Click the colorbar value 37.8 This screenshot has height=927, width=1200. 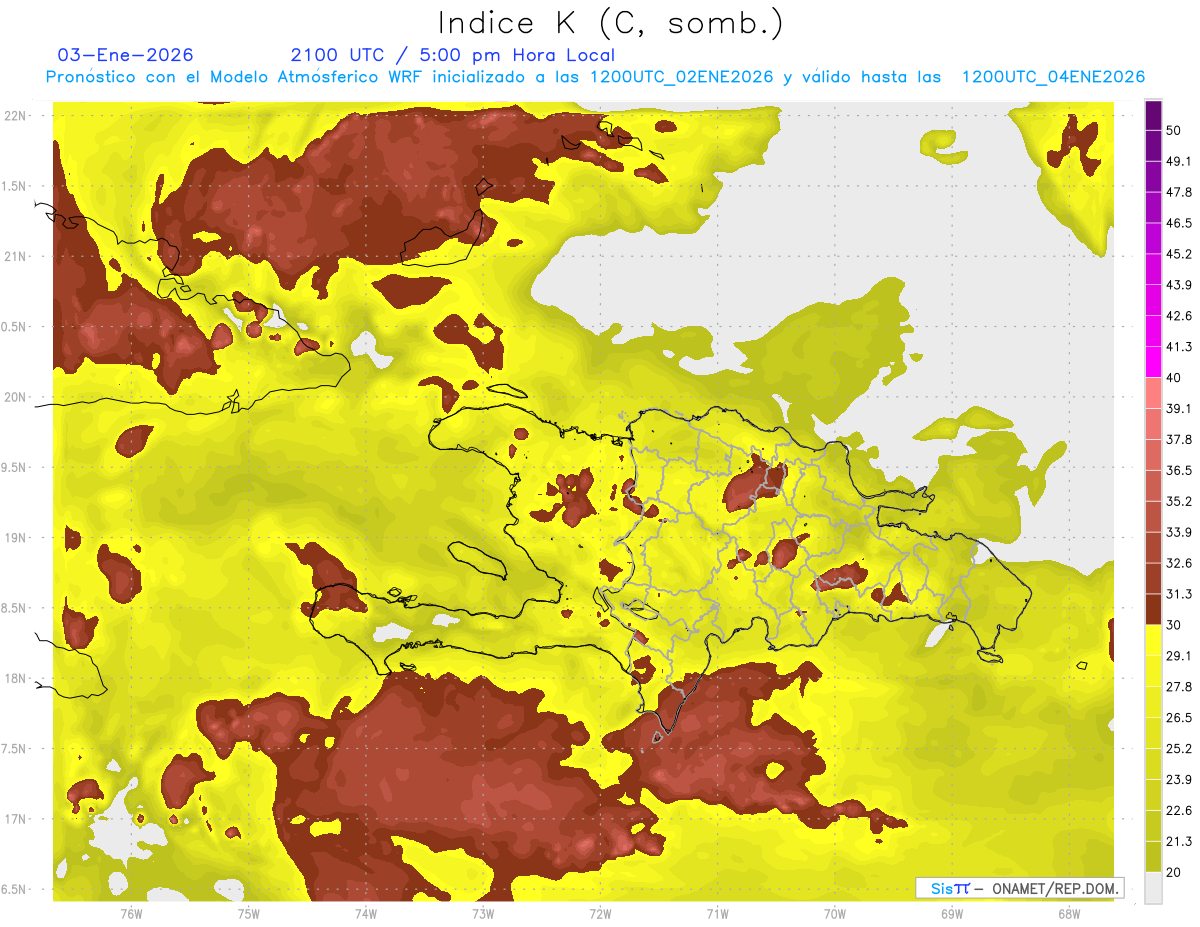coord(1180,439)
